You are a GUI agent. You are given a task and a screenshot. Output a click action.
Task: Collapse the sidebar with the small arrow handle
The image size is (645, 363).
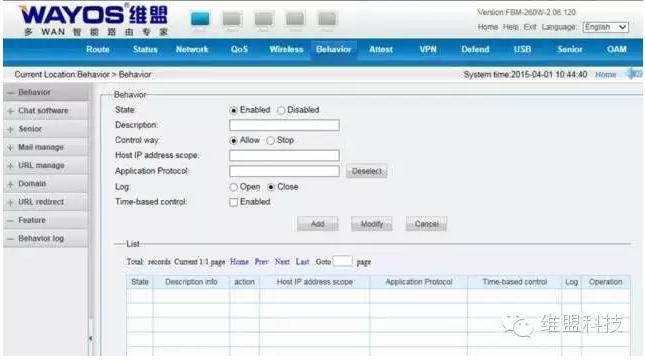pyautogui.click(x=90, y=338)
